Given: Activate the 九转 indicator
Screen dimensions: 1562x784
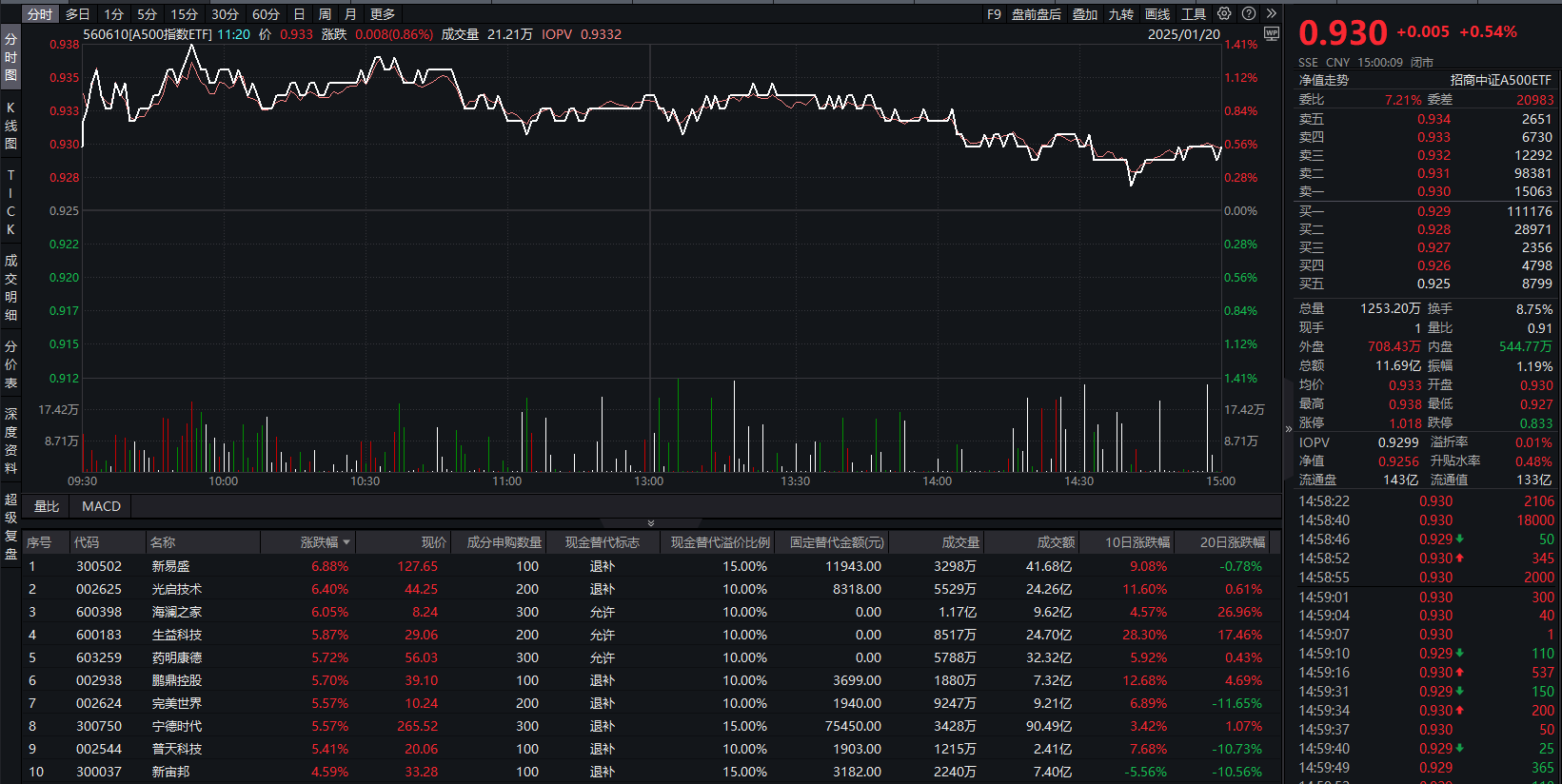Looking at the screenshot, I should click(x=1121, y=14).
